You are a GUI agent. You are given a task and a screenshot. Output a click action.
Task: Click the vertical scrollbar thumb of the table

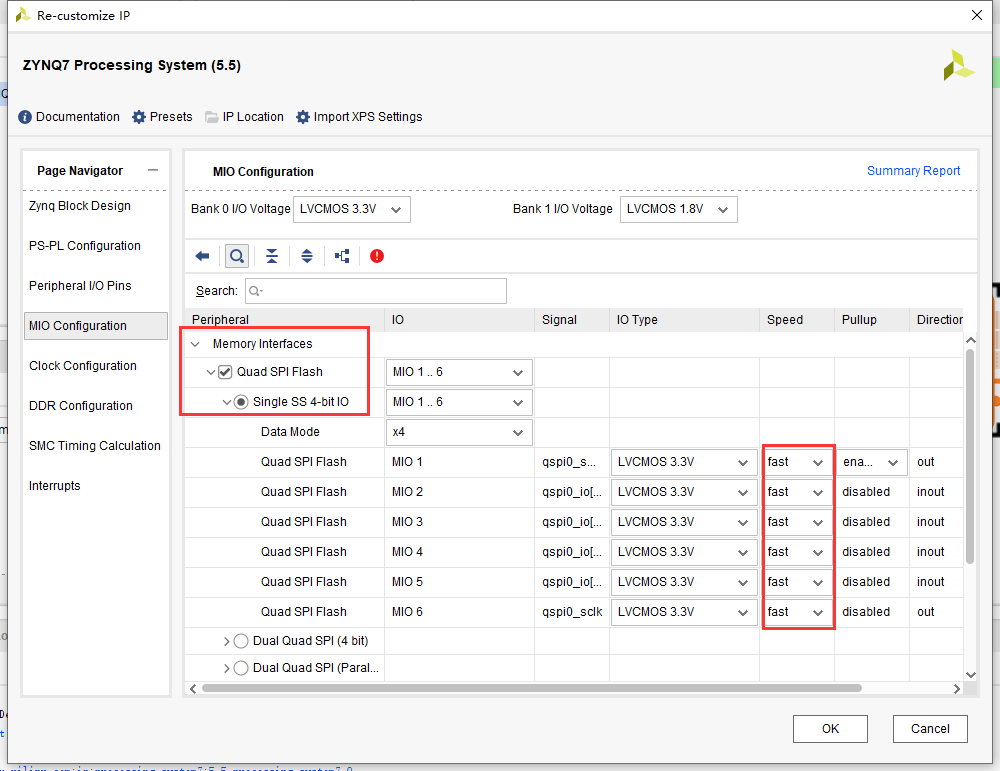pos(970,457)
